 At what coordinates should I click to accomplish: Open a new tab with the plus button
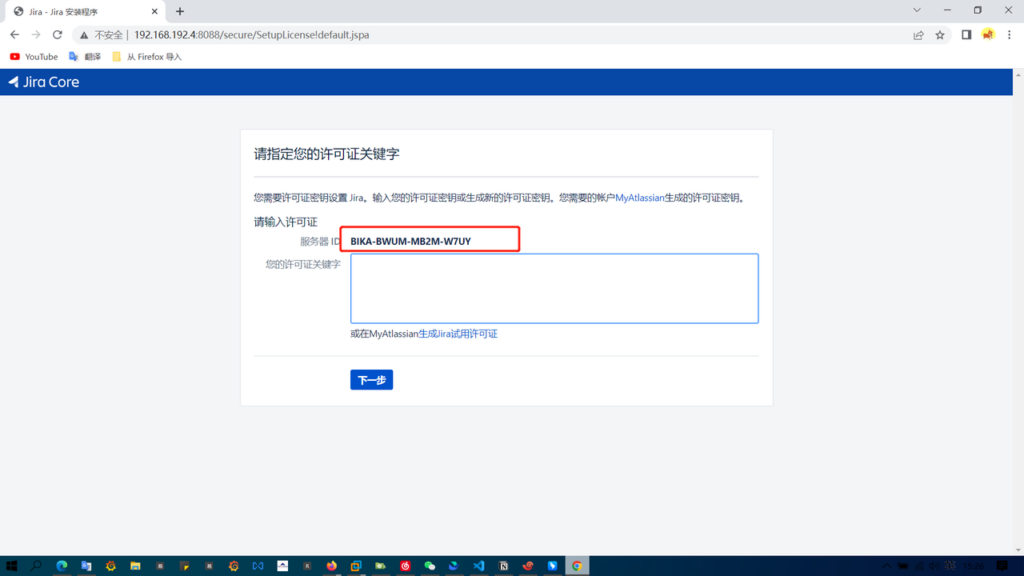click(180, 11)
